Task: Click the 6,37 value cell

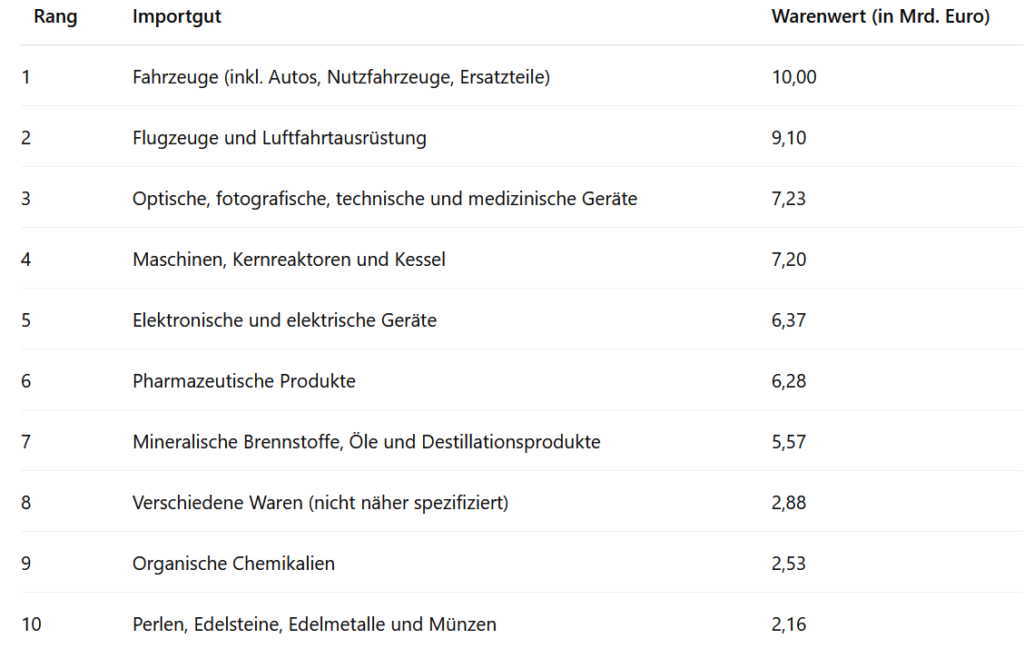Action: (x=789, y=321)
